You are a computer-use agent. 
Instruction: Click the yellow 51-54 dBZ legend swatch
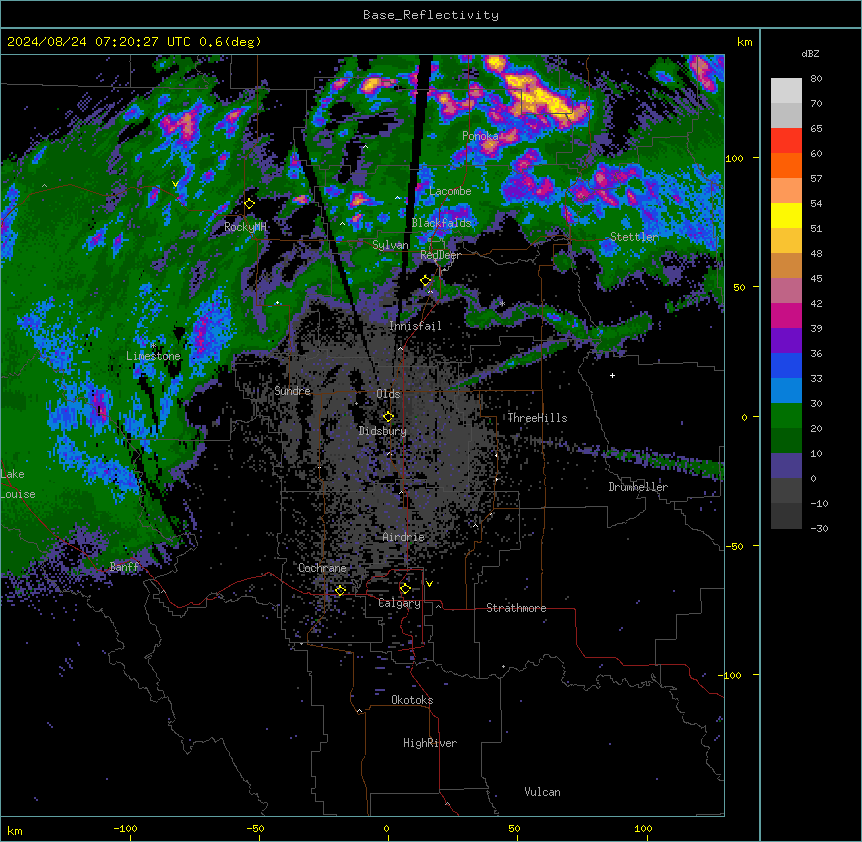786,215
